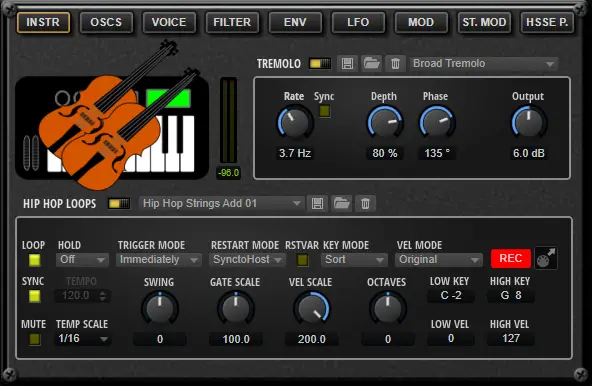Viewport: 592px width, 386px height.
Task: Disable the SYNC checkbox in loops
Action: point(34,296)
